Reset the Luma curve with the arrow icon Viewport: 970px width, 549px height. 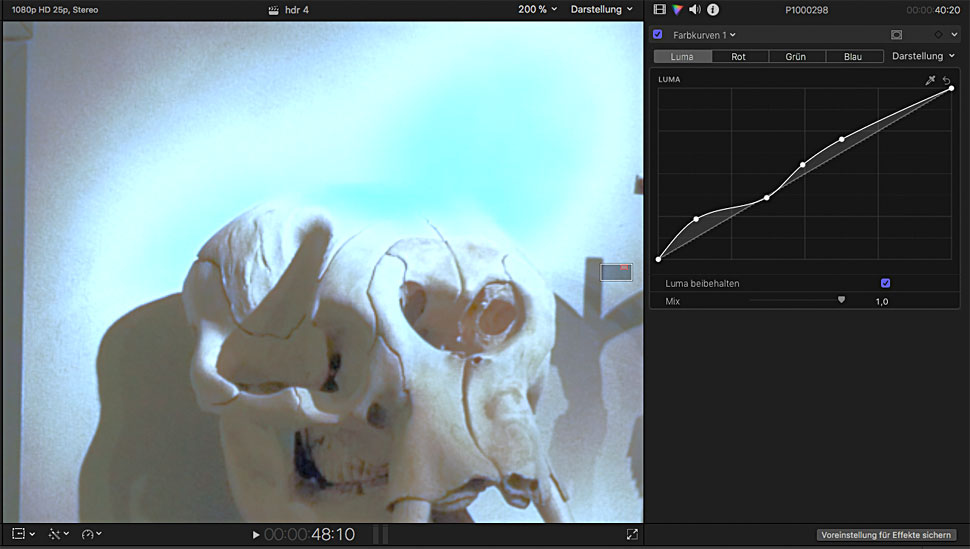click(x=946, y=80)
